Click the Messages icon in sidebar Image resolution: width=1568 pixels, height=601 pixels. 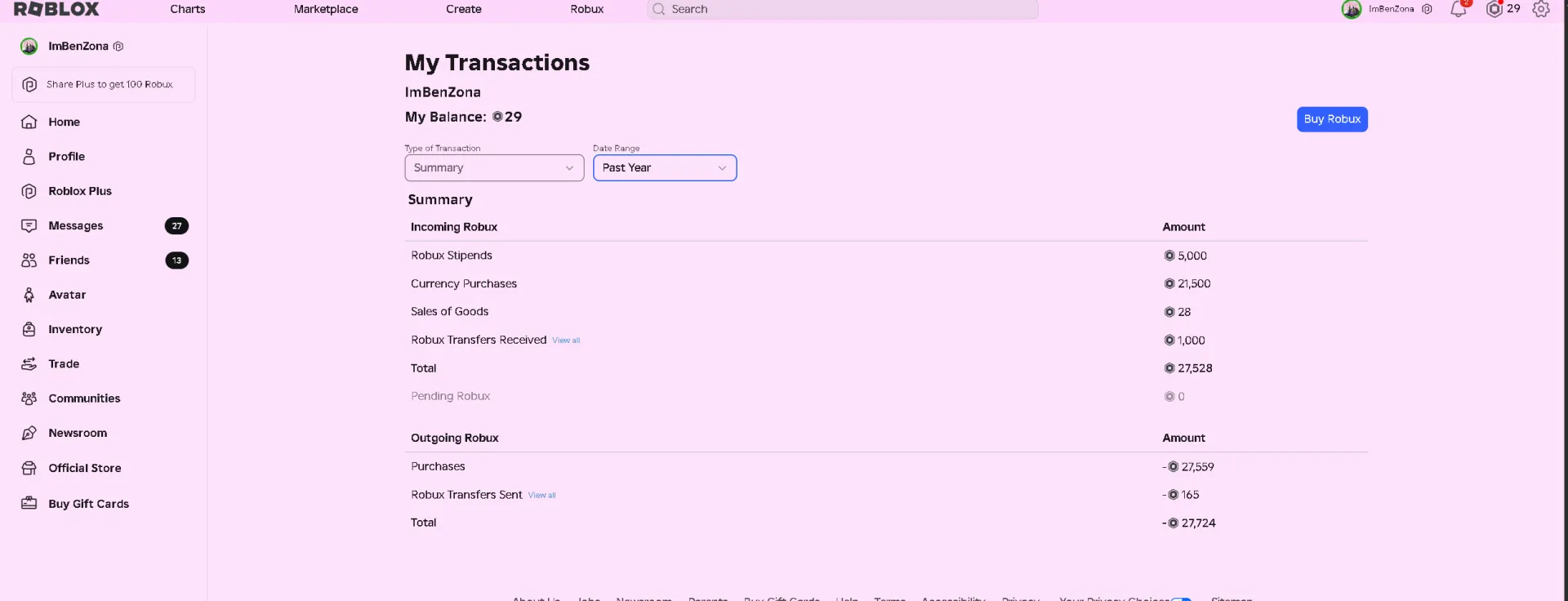pos(29,225)
